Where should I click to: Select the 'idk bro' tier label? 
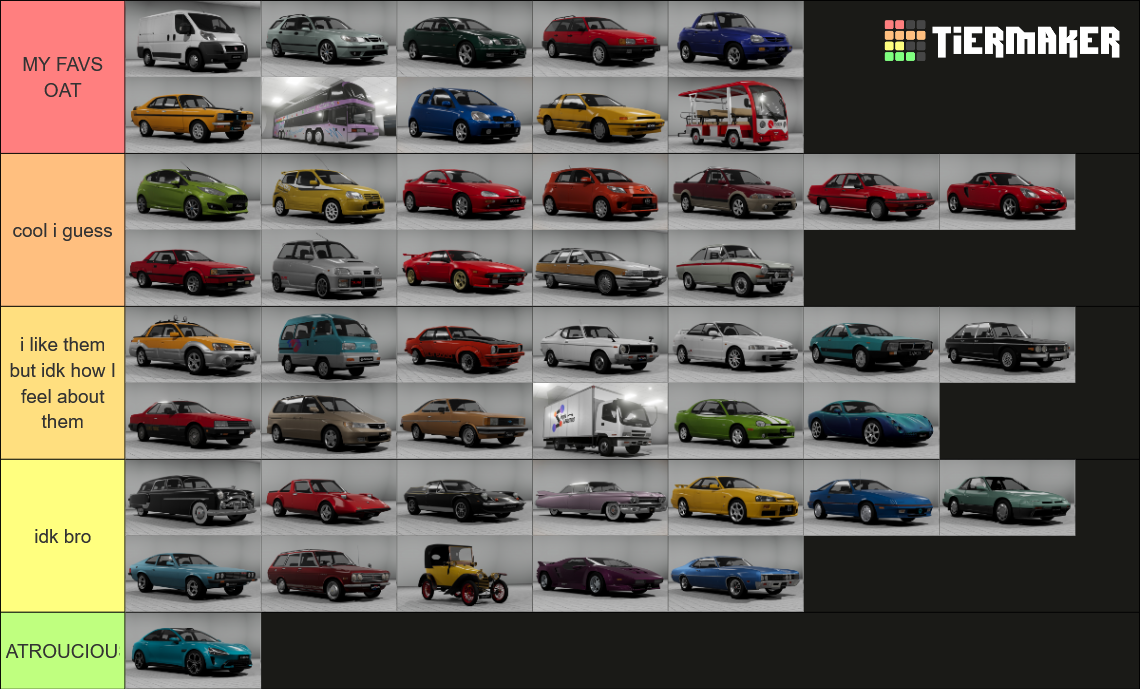coord(63,536)
